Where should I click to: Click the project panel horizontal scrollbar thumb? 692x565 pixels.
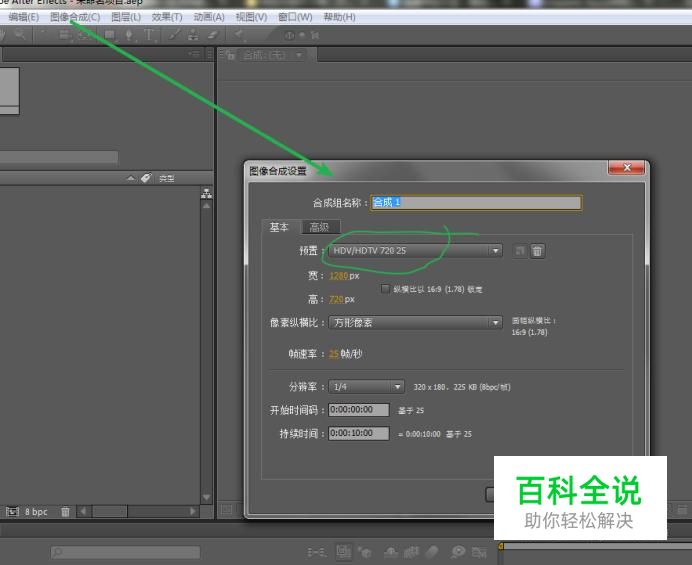110,511
